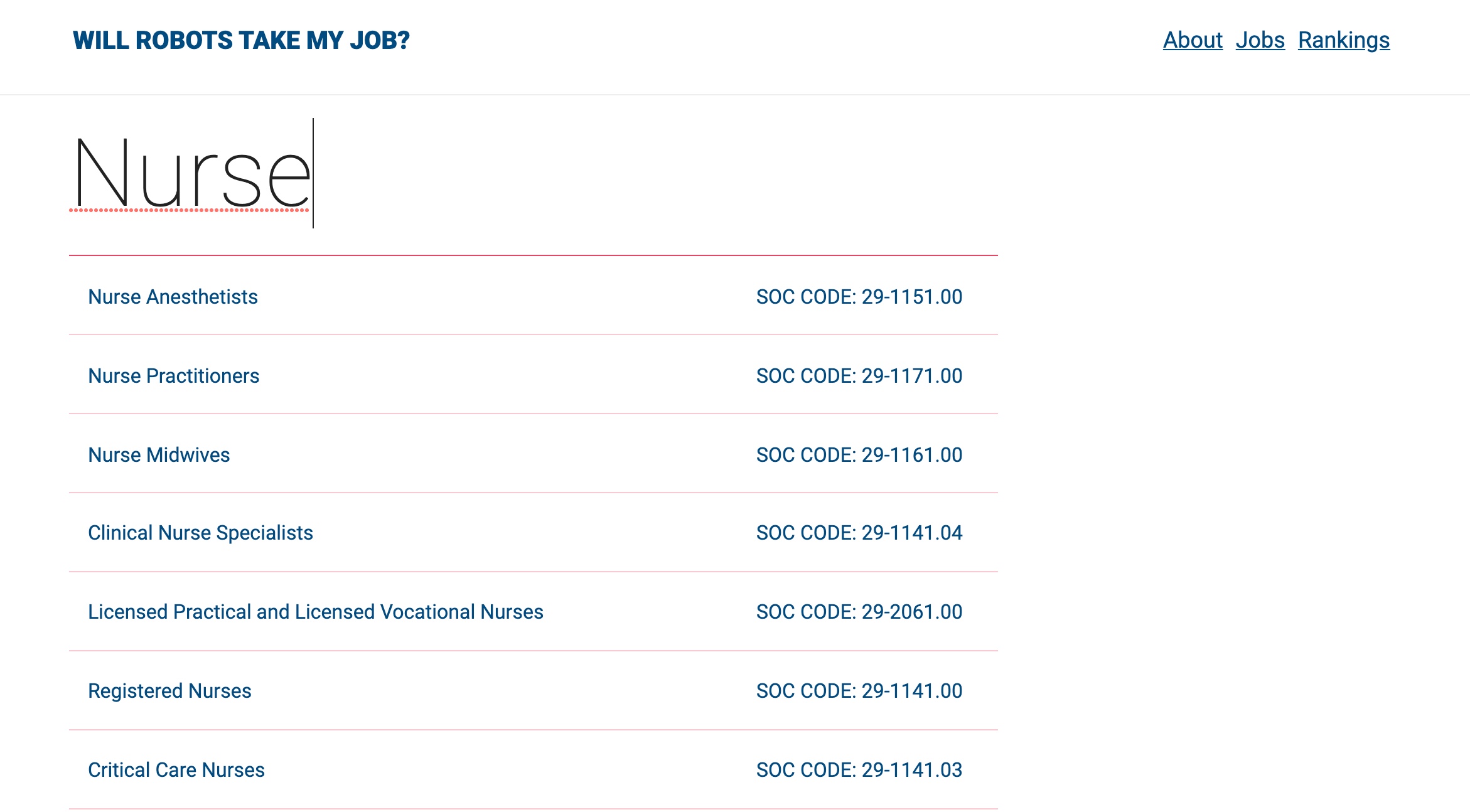The image size is (1470, 812).
Task: Click the Will Robots Take My Job logo
Action: (x=241, y=41)
